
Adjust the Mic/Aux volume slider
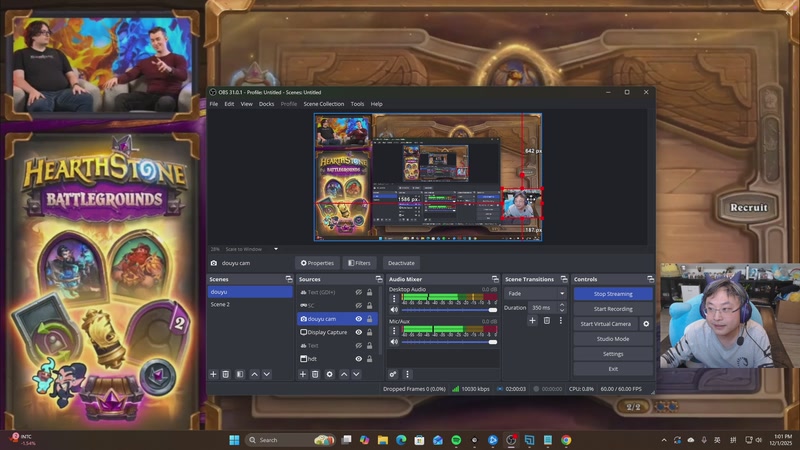click(449, 342)
